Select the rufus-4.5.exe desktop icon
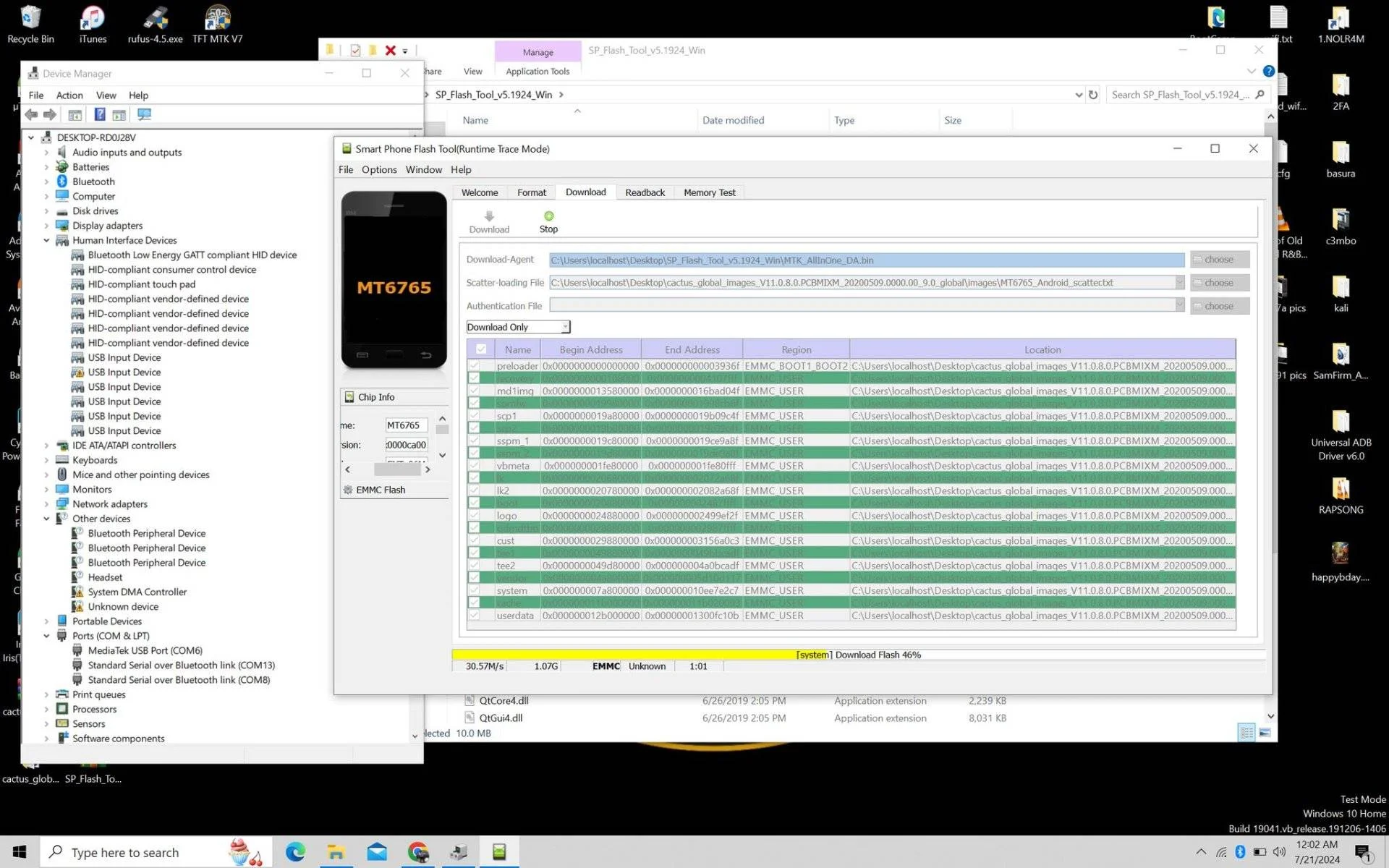The width and height of the screenshot is (1389, 868). tap(155, 25)
